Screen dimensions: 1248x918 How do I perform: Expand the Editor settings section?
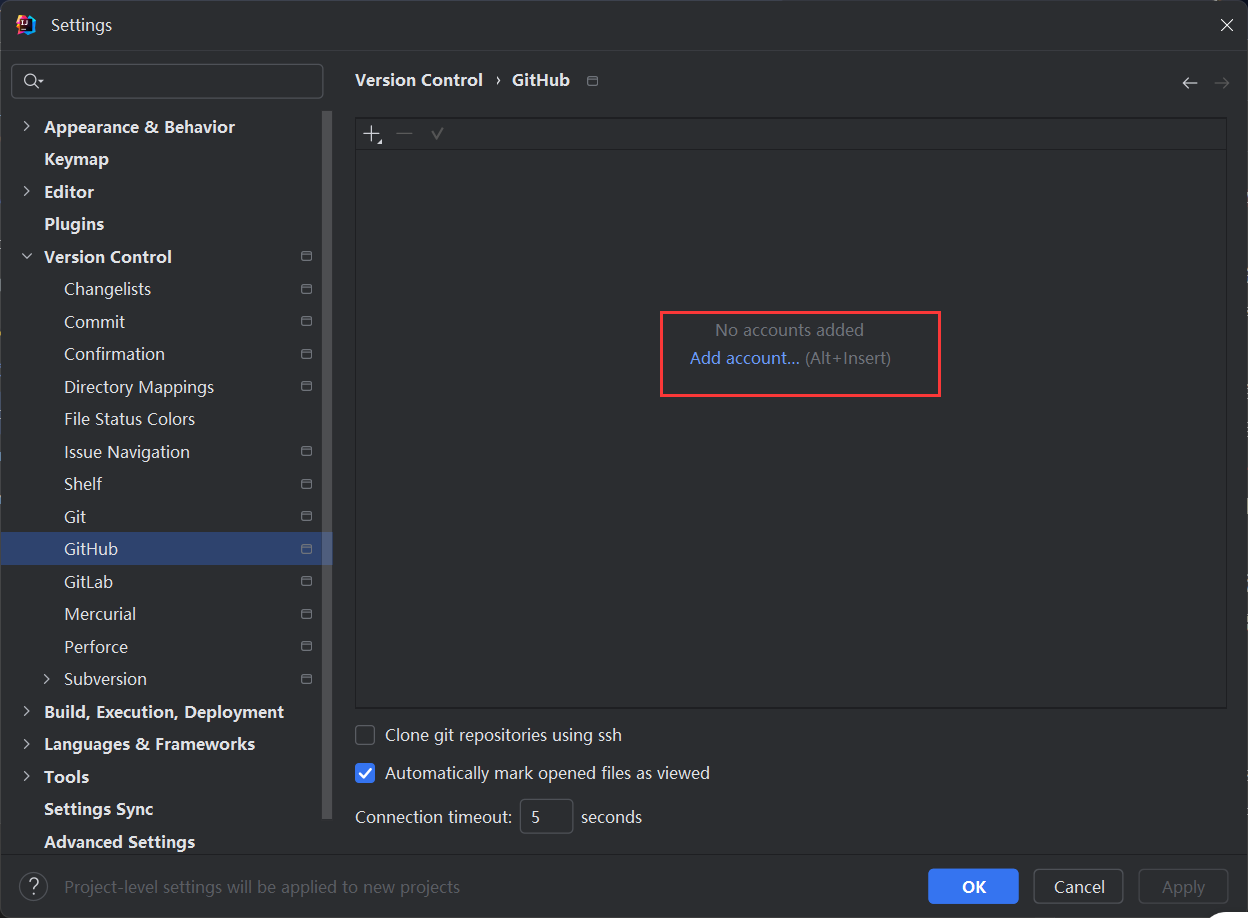pyautogui.click(x=27, y=191)
